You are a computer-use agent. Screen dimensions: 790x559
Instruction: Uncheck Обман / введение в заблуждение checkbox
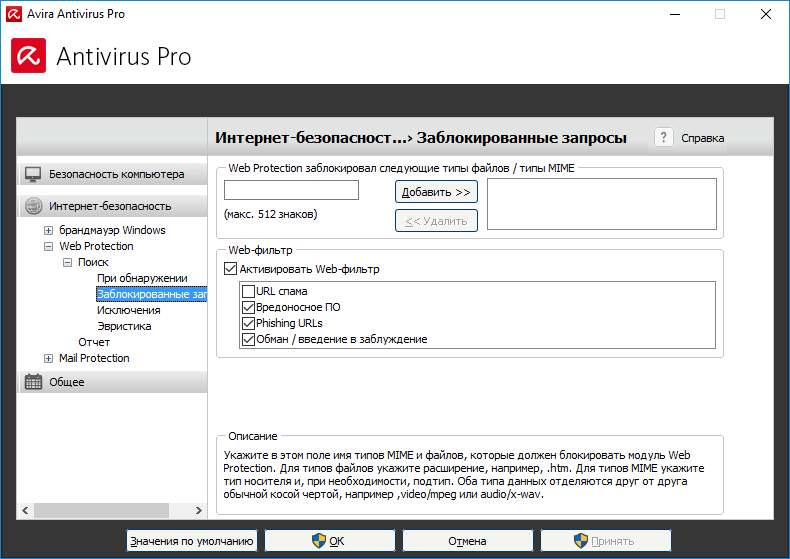point(248,339)
